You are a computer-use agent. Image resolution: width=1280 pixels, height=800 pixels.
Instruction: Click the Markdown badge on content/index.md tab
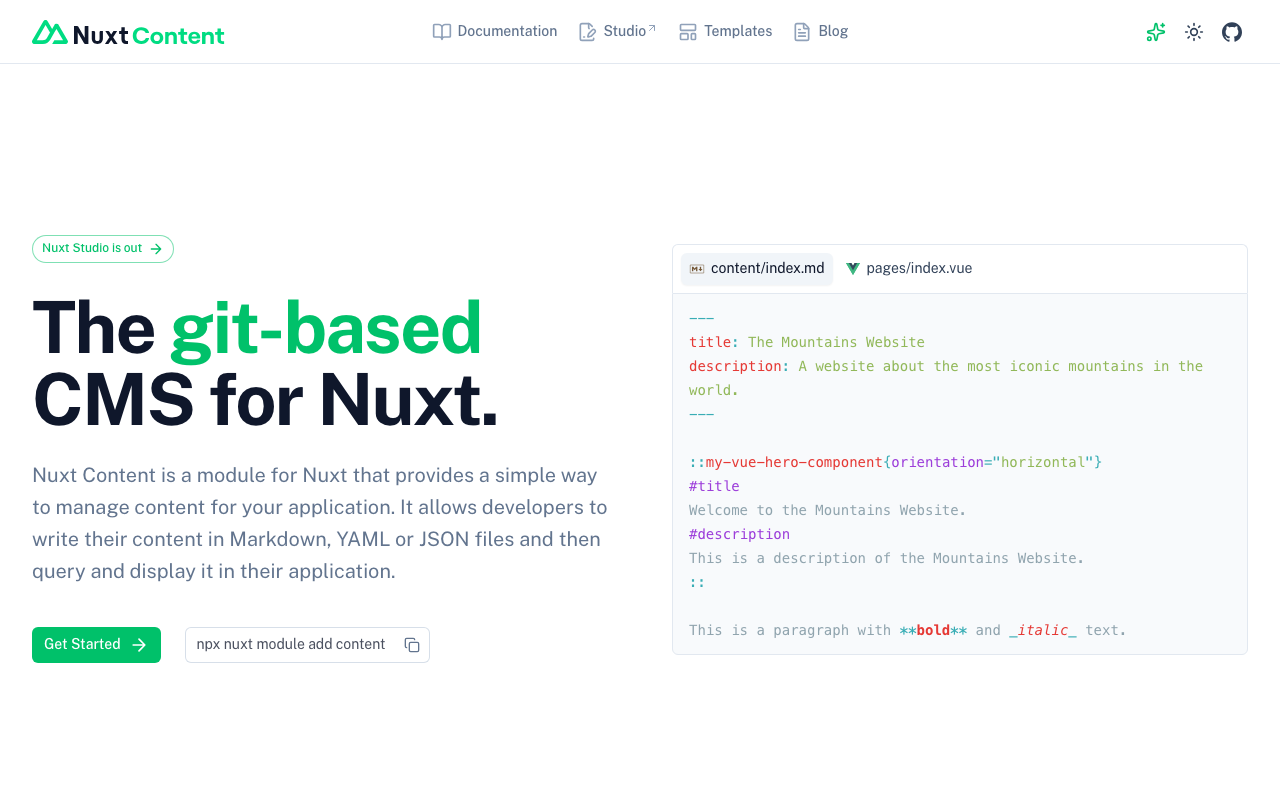point(696,268)
